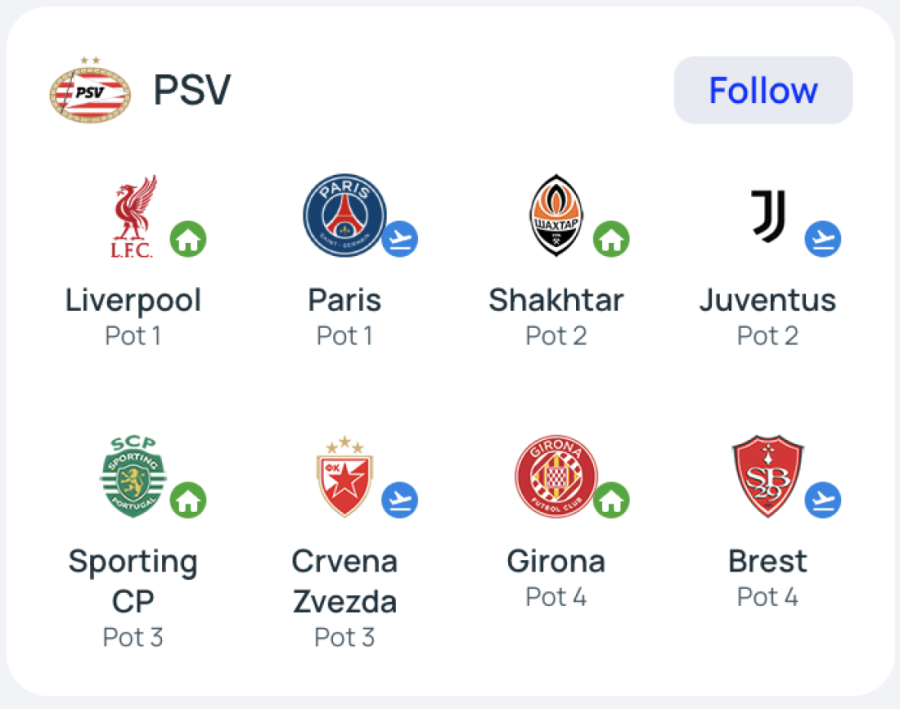Image resolution: width=900 pixels, height=709 pixels.
Task: Click the home badge next to Shakhtar
Action: tap(611, 239)
